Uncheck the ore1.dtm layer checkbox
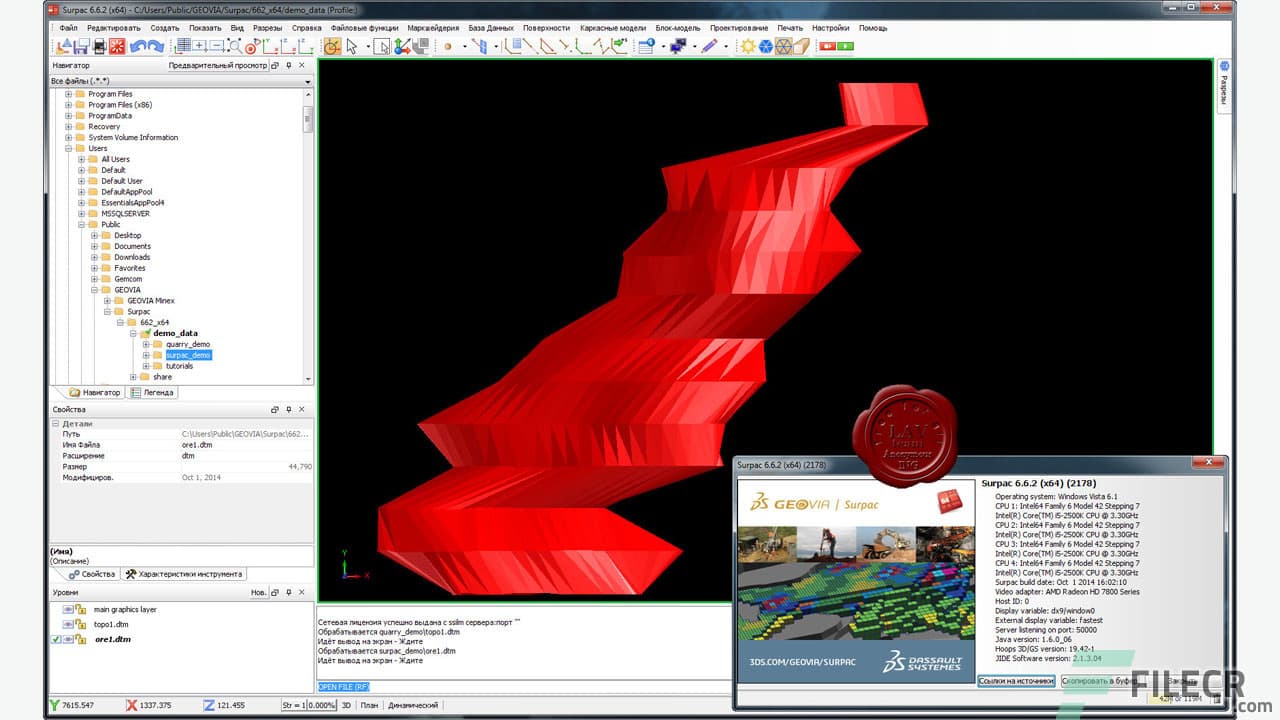 coord(56,639)
